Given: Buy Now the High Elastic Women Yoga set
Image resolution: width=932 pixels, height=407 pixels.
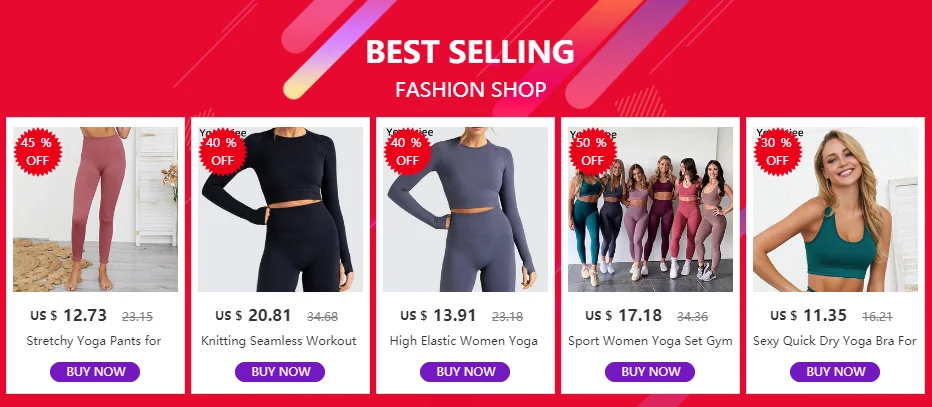Looking at the screenshot, I should pos(465,372).
